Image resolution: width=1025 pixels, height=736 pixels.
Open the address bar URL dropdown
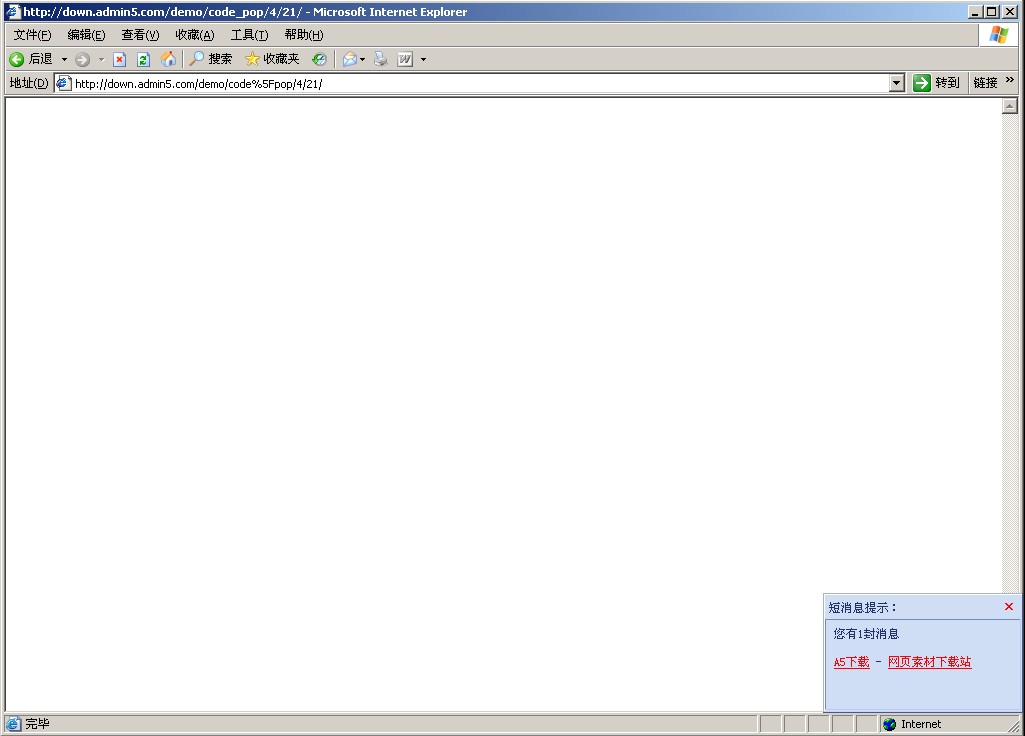coord(897,83)
